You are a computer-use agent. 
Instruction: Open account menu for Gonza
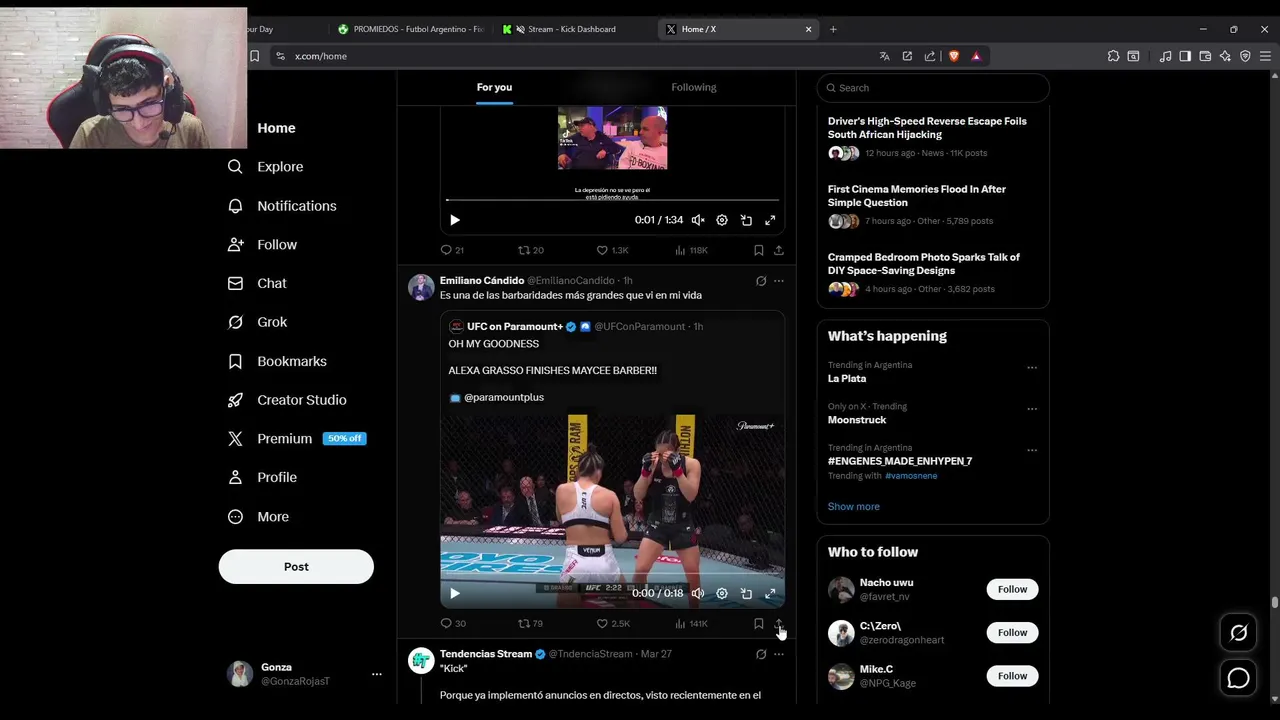tap(305, 674)
